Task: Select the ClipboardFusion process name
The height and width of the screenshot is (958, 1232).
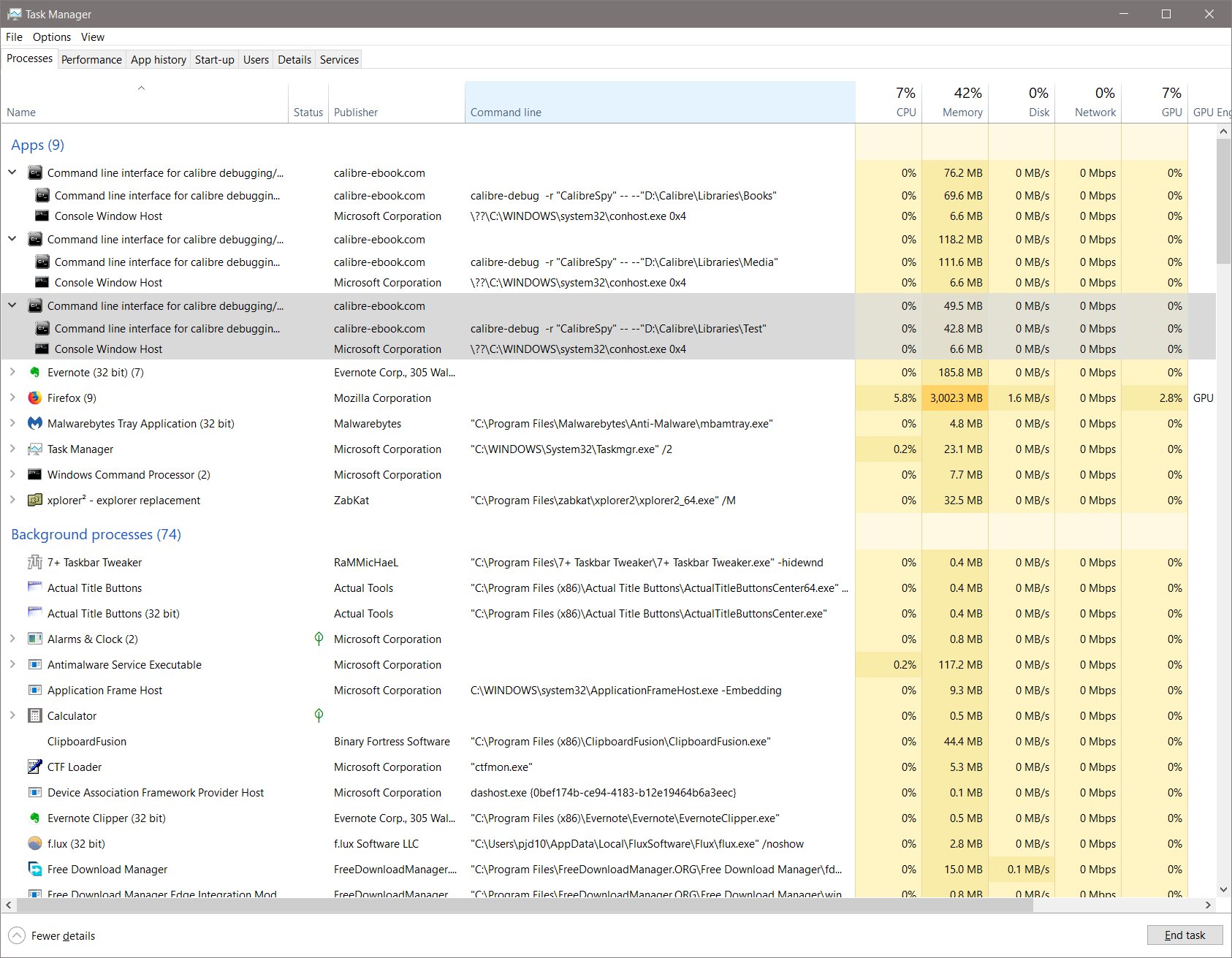Action: tap(87, 742)
